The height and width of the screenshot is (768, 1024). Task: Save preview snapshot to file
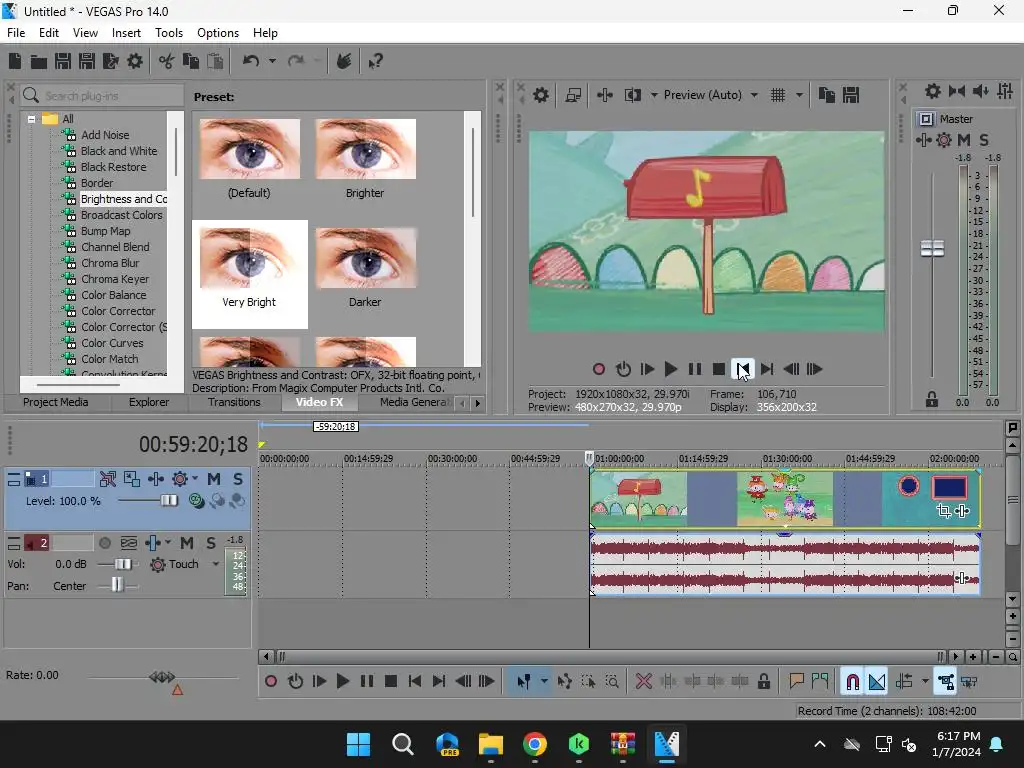pos(851,95)
